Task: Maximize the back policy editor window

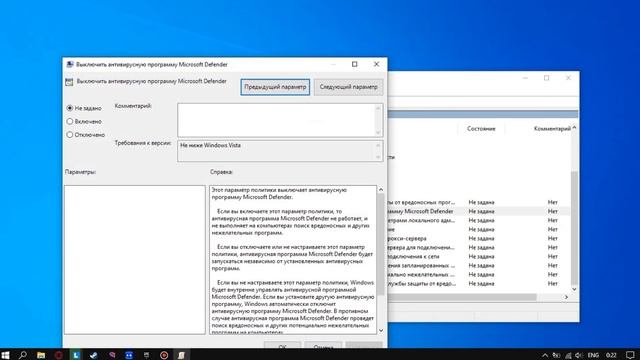Action: click(x=547, y=78)
